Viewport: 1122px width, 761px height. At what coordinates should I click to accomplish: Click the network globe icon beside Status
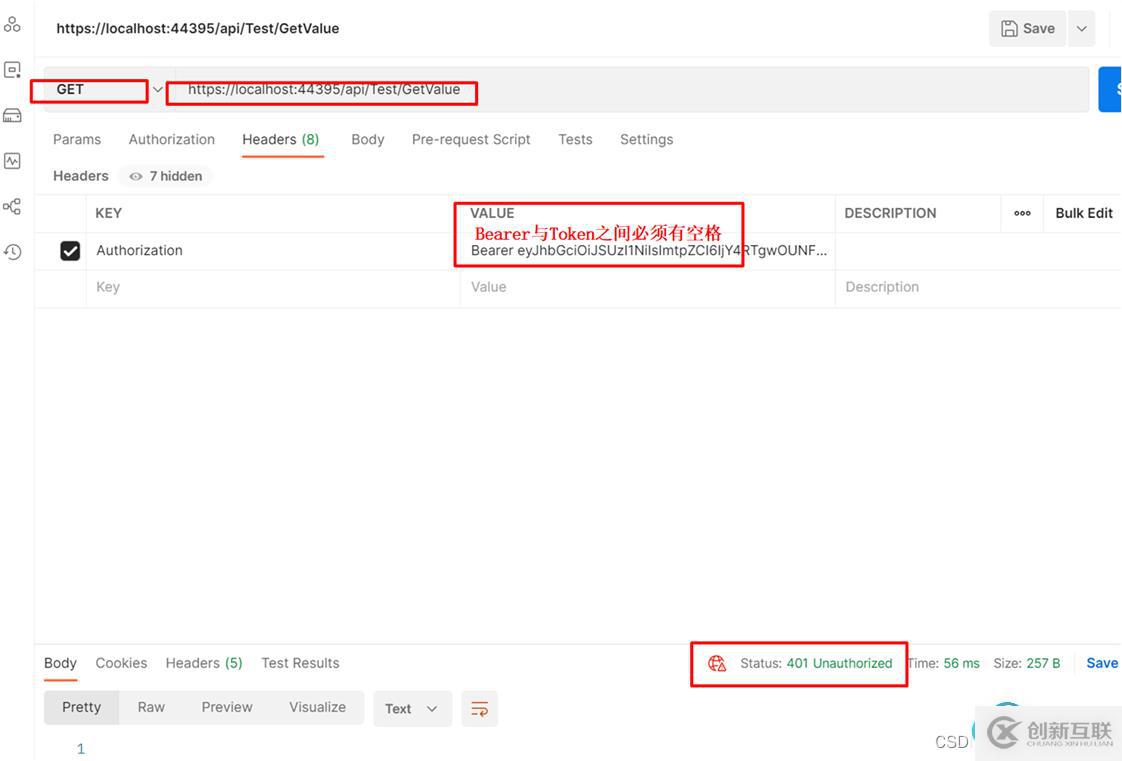717,663
